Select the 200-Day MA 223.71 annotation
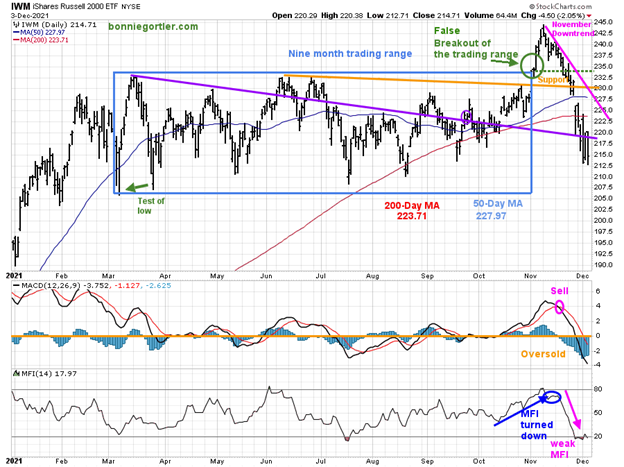 410,212
